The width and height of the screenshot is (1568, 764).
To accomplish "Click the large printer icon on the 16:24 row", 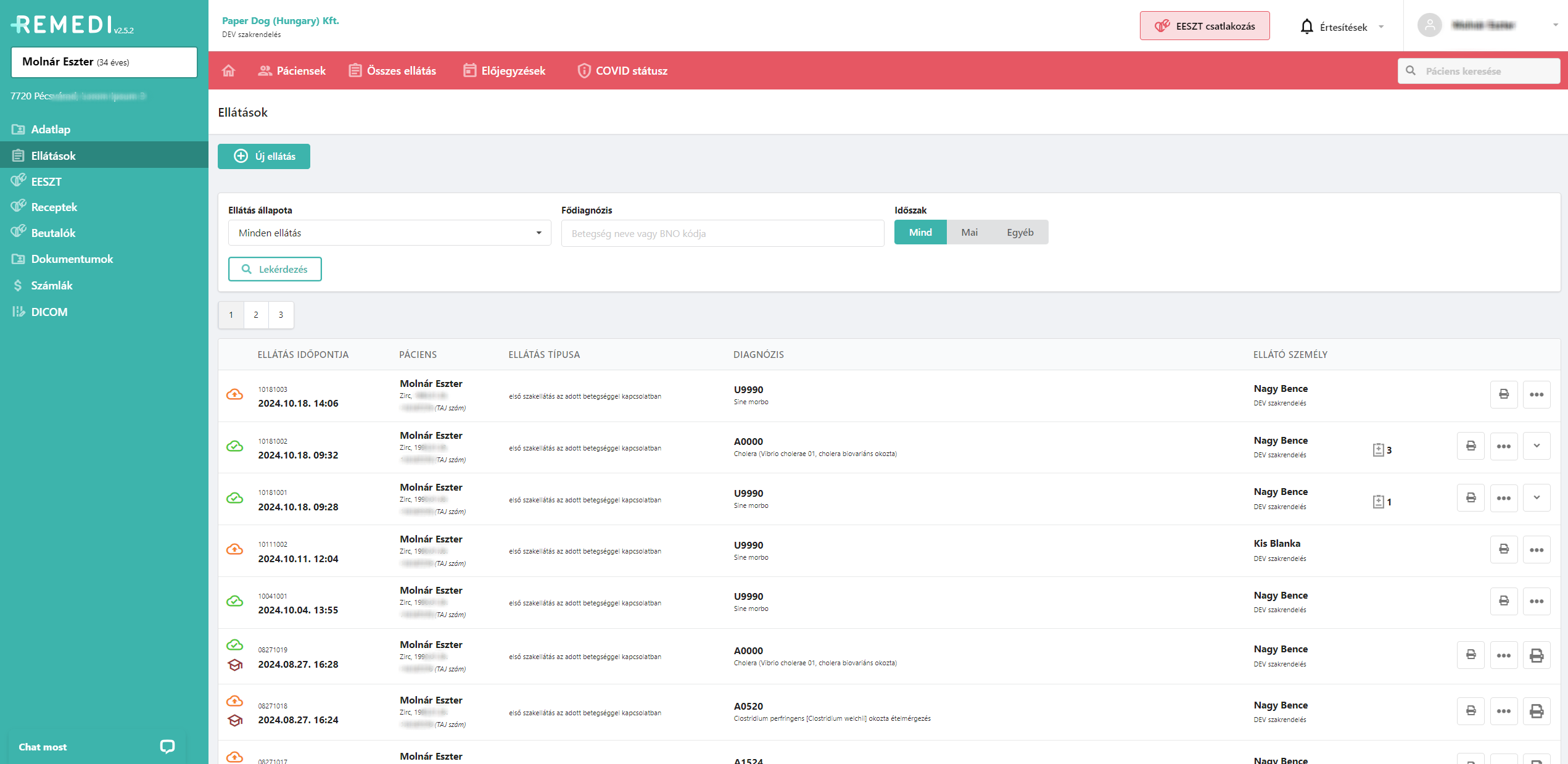I will tap(1536, 712).
